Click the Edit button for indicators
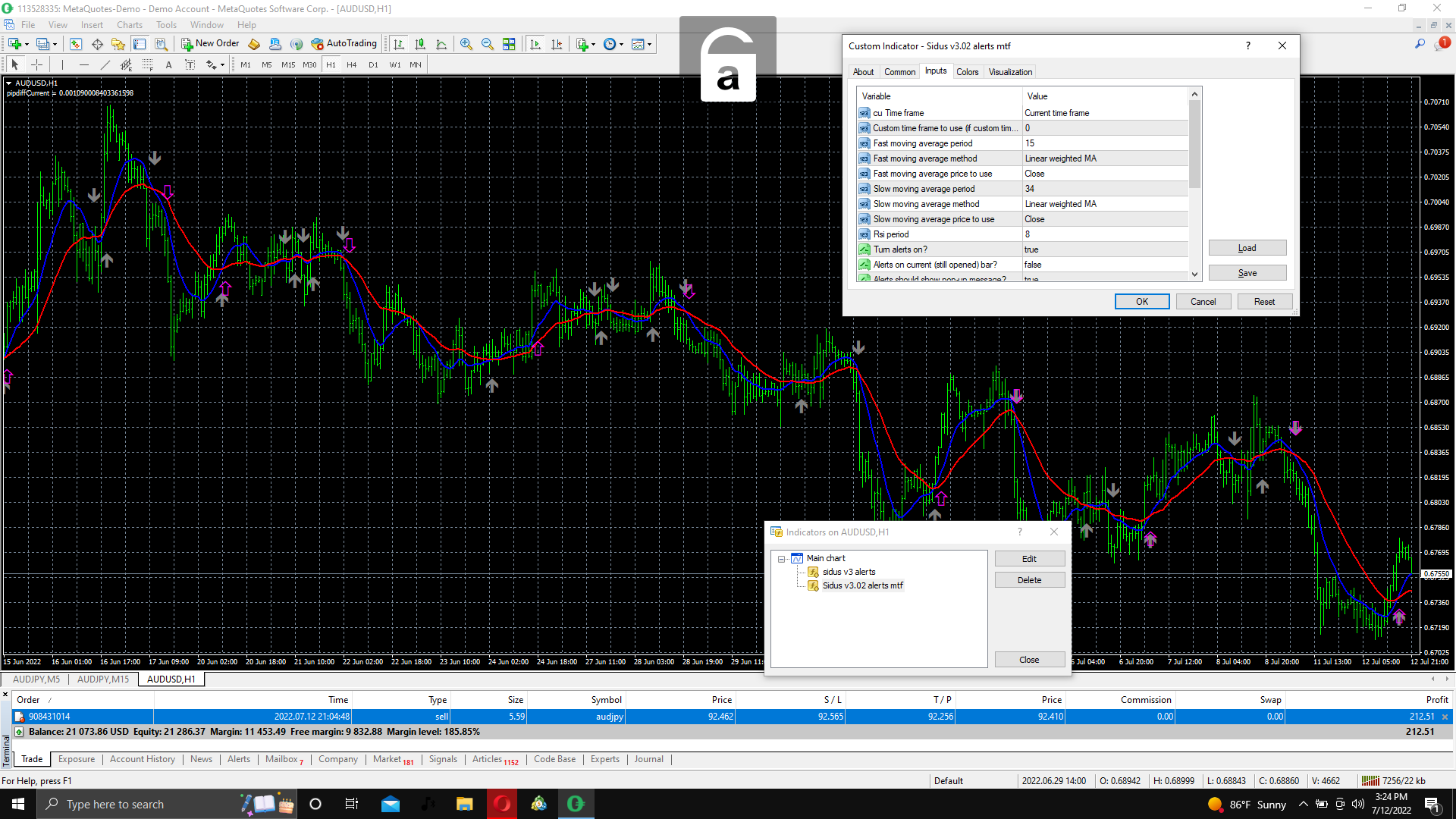The width and height of the screenshot is (1456, 819). click(1029, 559)
